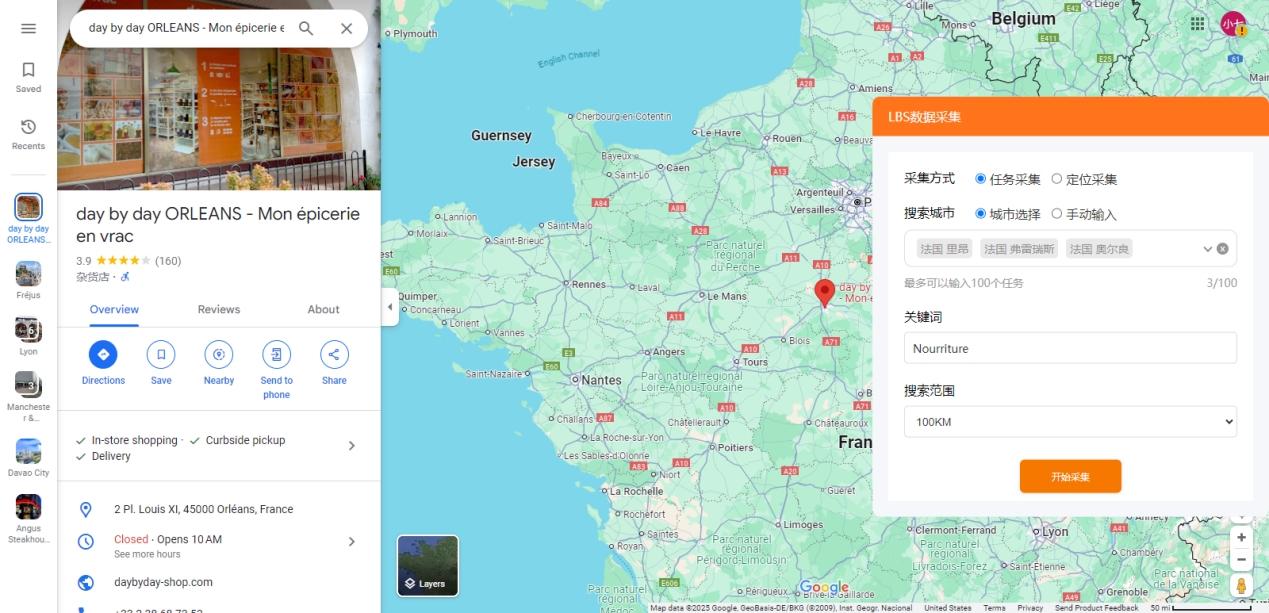Click the Terms link in footer
The image size is (1269, 613).
[x=994, y=608]
